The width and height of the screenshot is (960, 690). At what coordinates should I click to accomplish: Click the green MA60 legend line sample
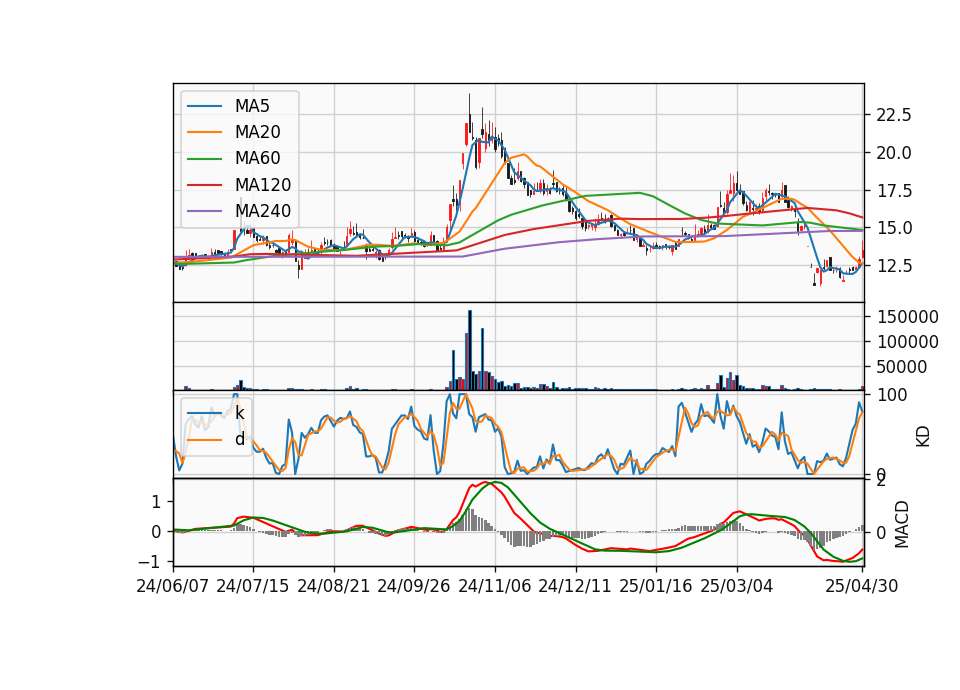pos(204,159)
